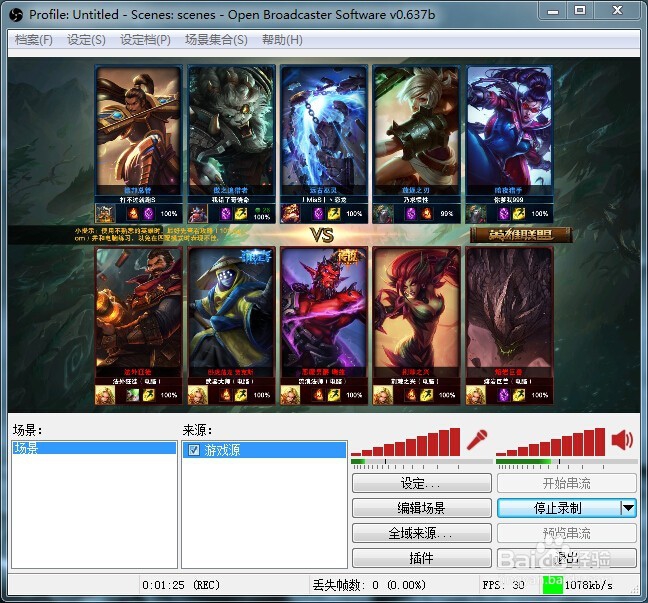Click the blue-team Xin Zhao champion card

[138, 144]
